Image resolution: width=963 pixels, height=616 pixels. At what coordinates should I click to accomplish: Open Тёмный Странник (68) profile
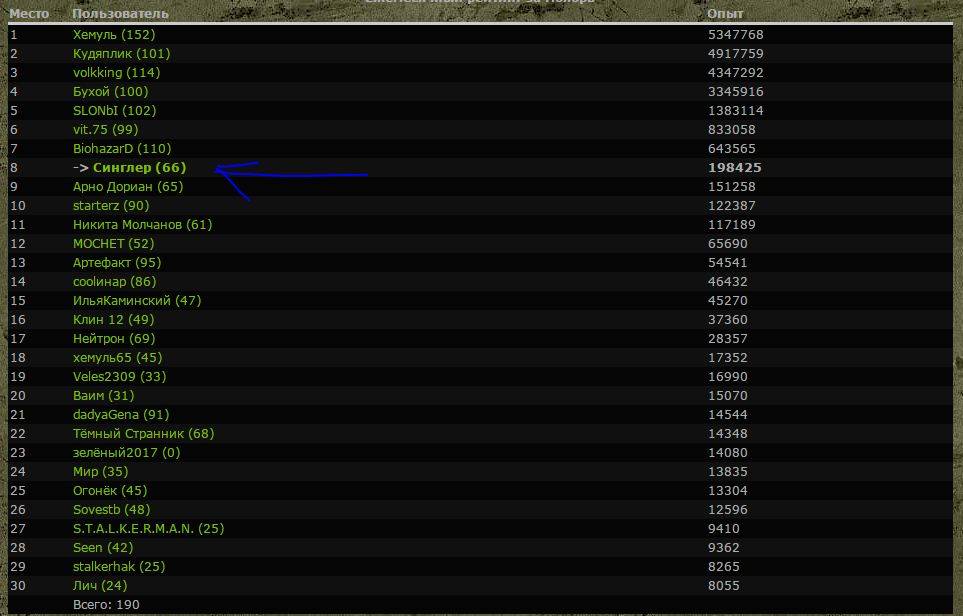143,434
